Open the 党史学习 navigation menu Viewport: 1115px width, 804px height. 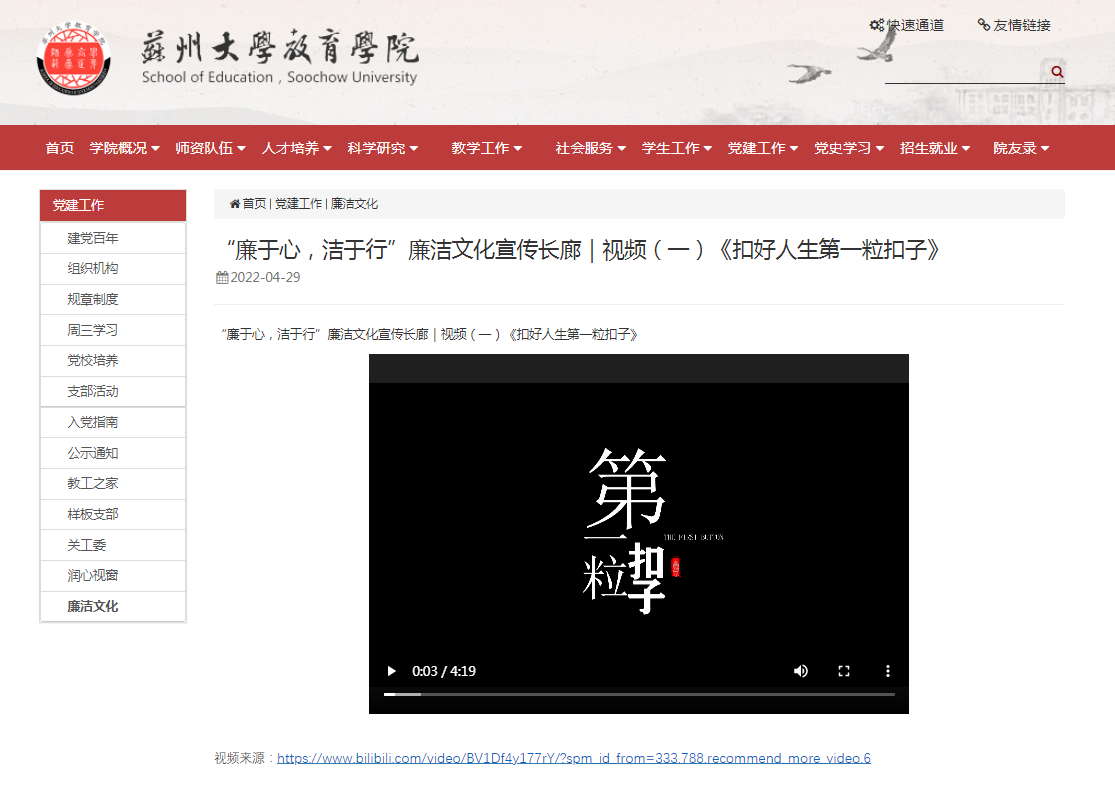pyautogui.click(x=849, y=148)
